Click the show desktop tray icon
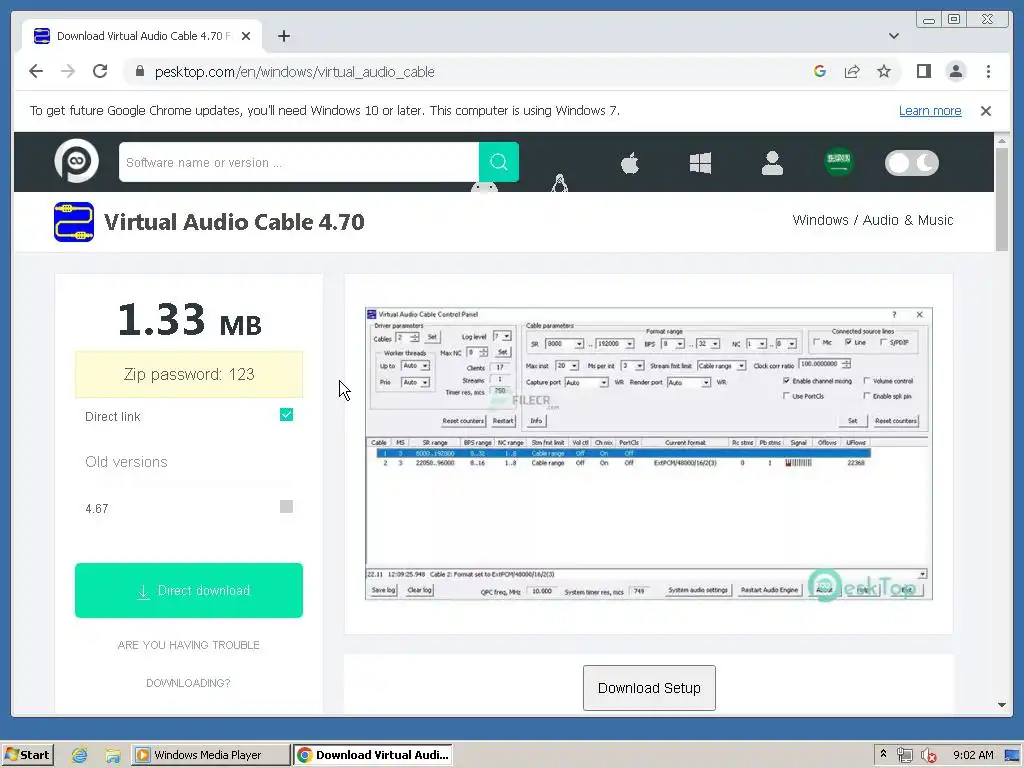Image resolution: width=1024 pixels, height=768 pixels. tap(1012, 755)
